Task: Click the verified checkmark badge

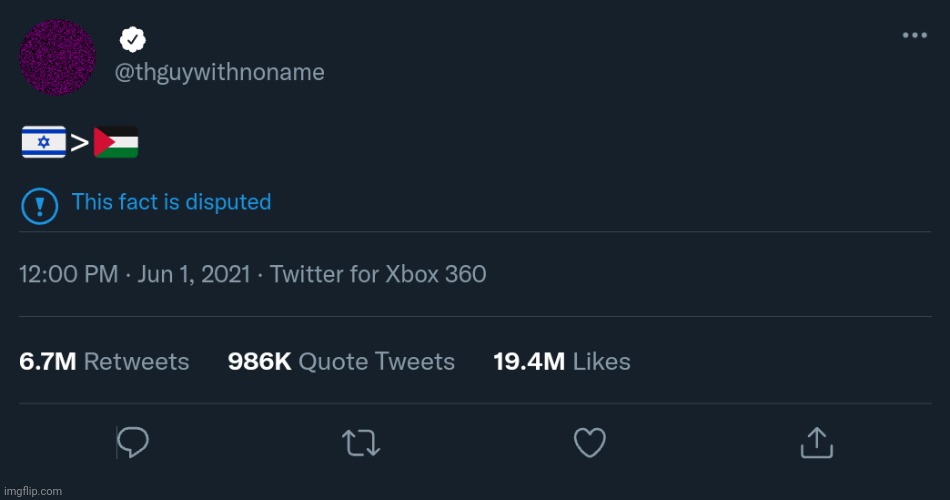Action: pyautogui.click(x=133, y=40)
